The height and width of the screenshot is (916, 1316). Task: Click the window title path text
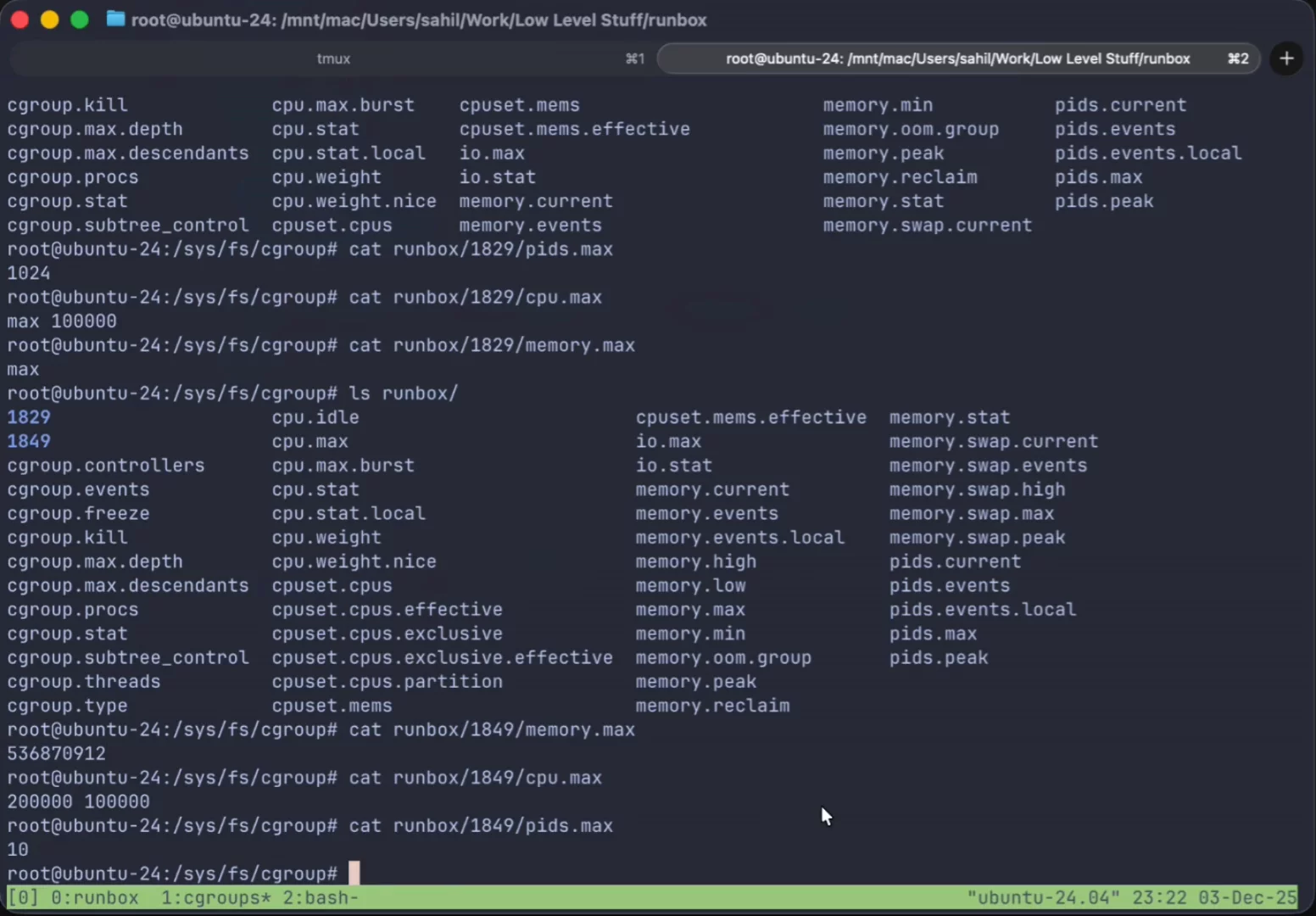coord(419,20)
